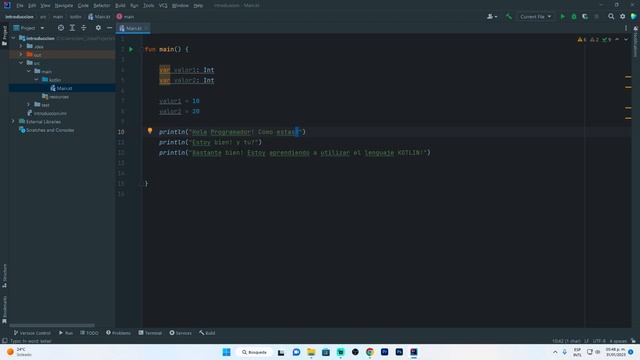640x360 pixels.
Task: Collapse the main folder node
Action: pyautogui.click(x=29, y=71)
